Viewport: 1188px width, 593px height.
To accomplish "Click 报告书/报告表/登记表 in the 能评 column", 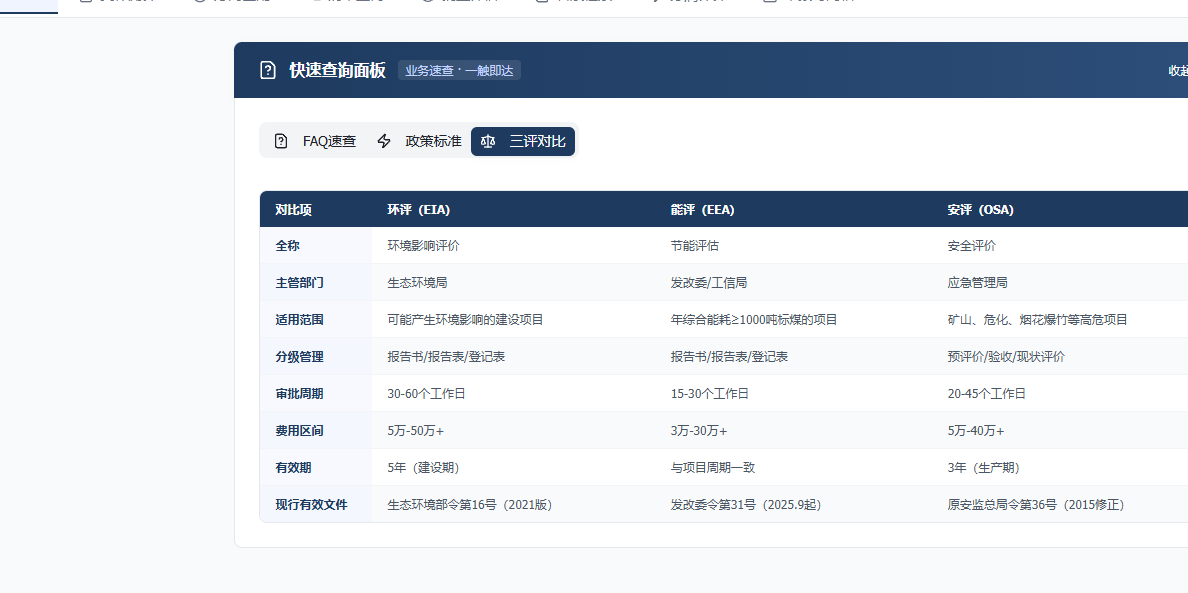I will pos(729,356).
